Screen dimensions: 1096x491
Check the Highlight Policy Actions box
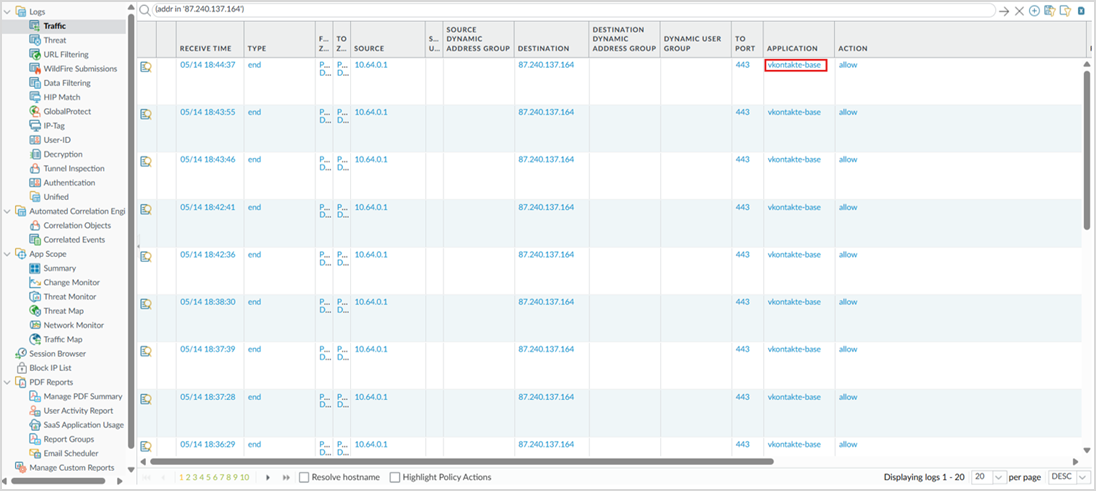[395, 477]
